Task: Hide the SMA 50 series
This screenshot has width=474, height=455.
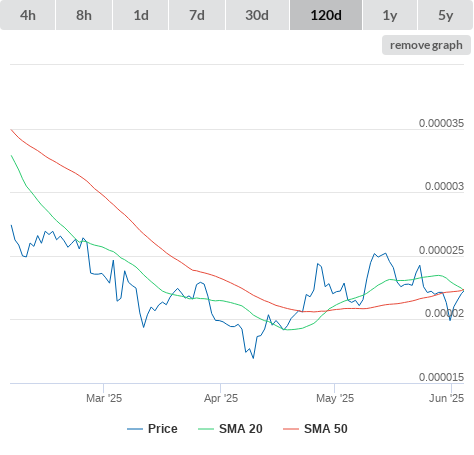Action: 326,429
